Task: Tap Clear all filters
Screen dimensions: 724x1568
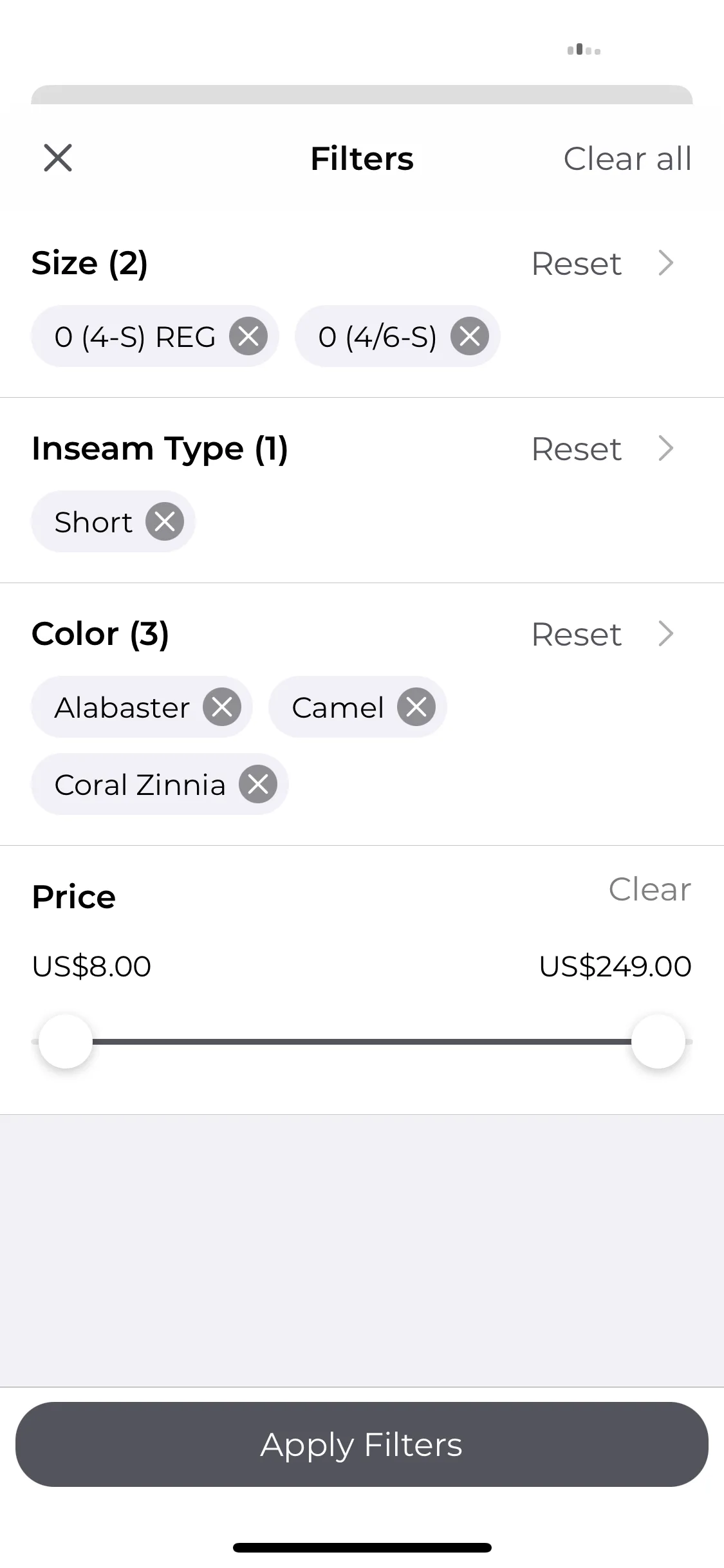Action: 627,158
